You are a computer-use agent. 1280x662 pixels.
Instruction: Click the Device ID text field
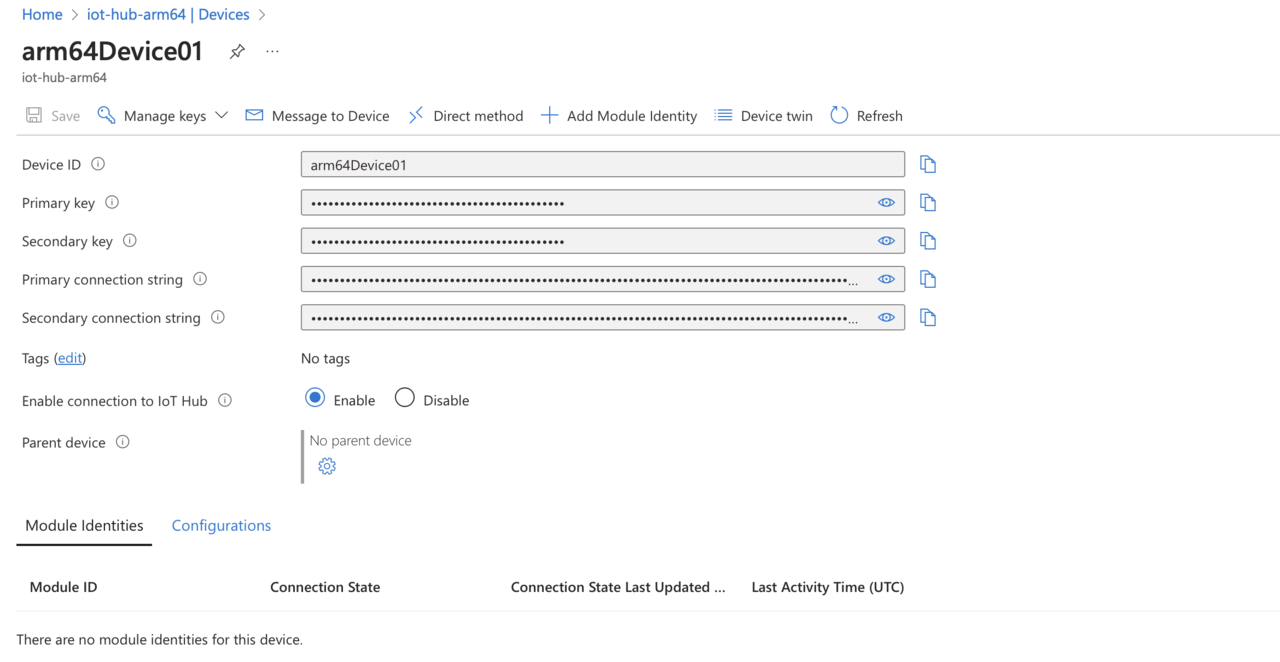[x=602, y=165]
